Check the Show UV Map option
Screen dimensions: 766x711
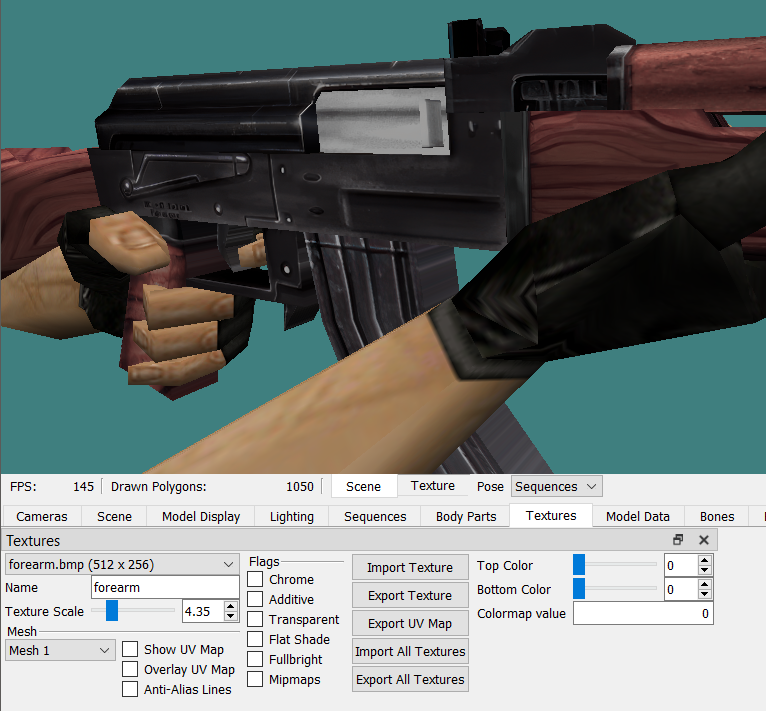tap(130, 649)
